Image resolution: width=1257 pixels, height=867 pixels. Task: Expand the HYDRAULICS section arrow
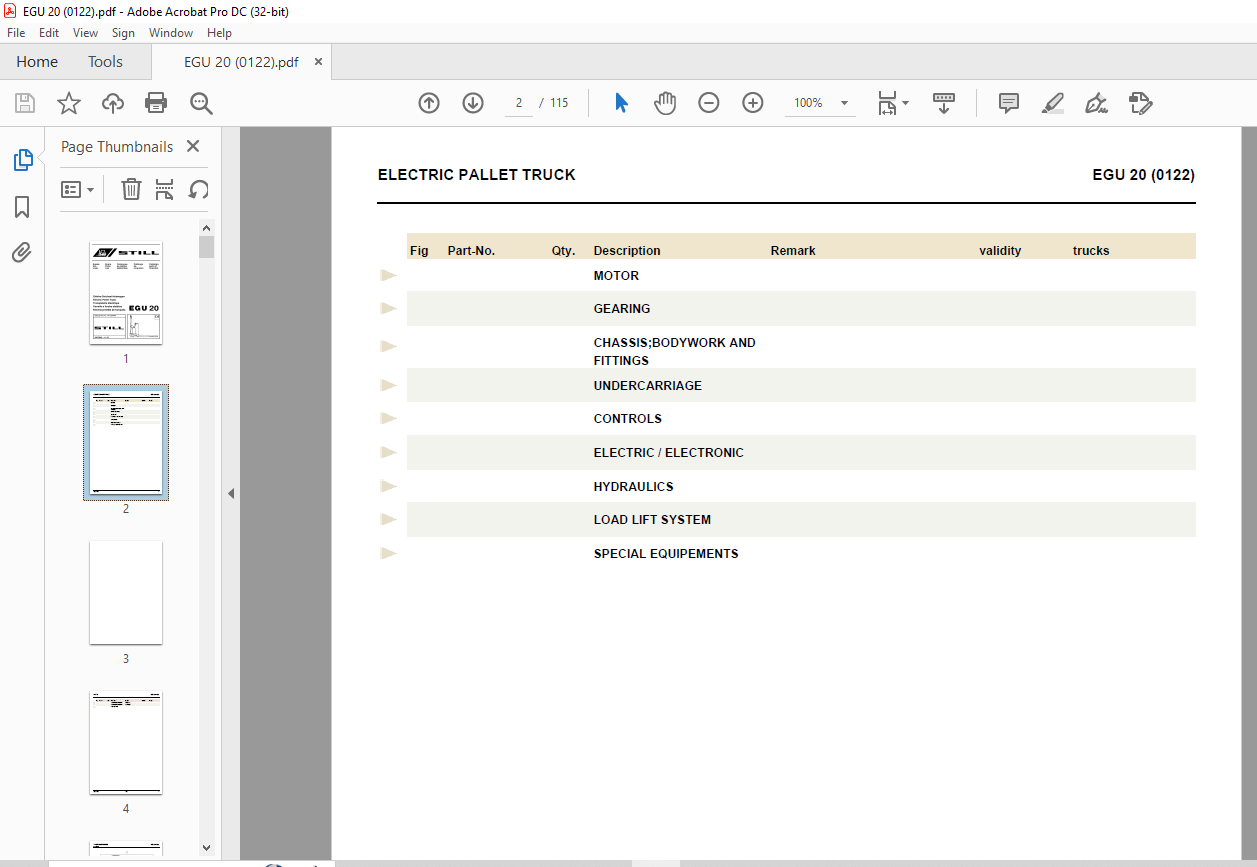point(389,487)
